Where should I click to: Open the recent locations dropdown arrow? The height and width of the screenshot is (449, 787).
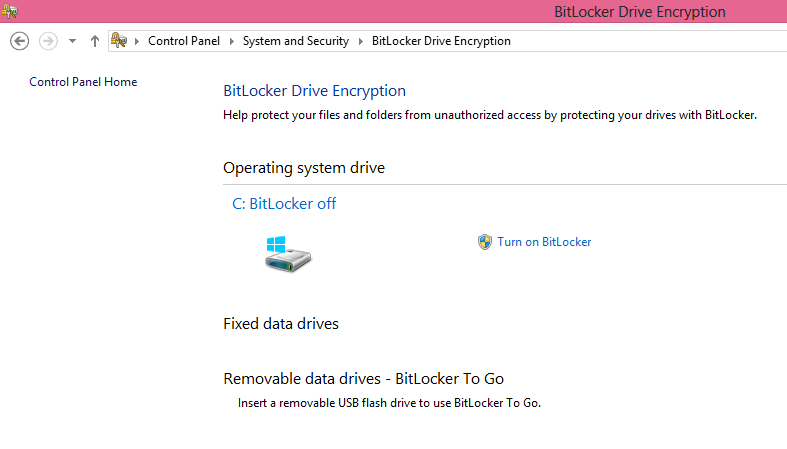(x=73, y=41)
